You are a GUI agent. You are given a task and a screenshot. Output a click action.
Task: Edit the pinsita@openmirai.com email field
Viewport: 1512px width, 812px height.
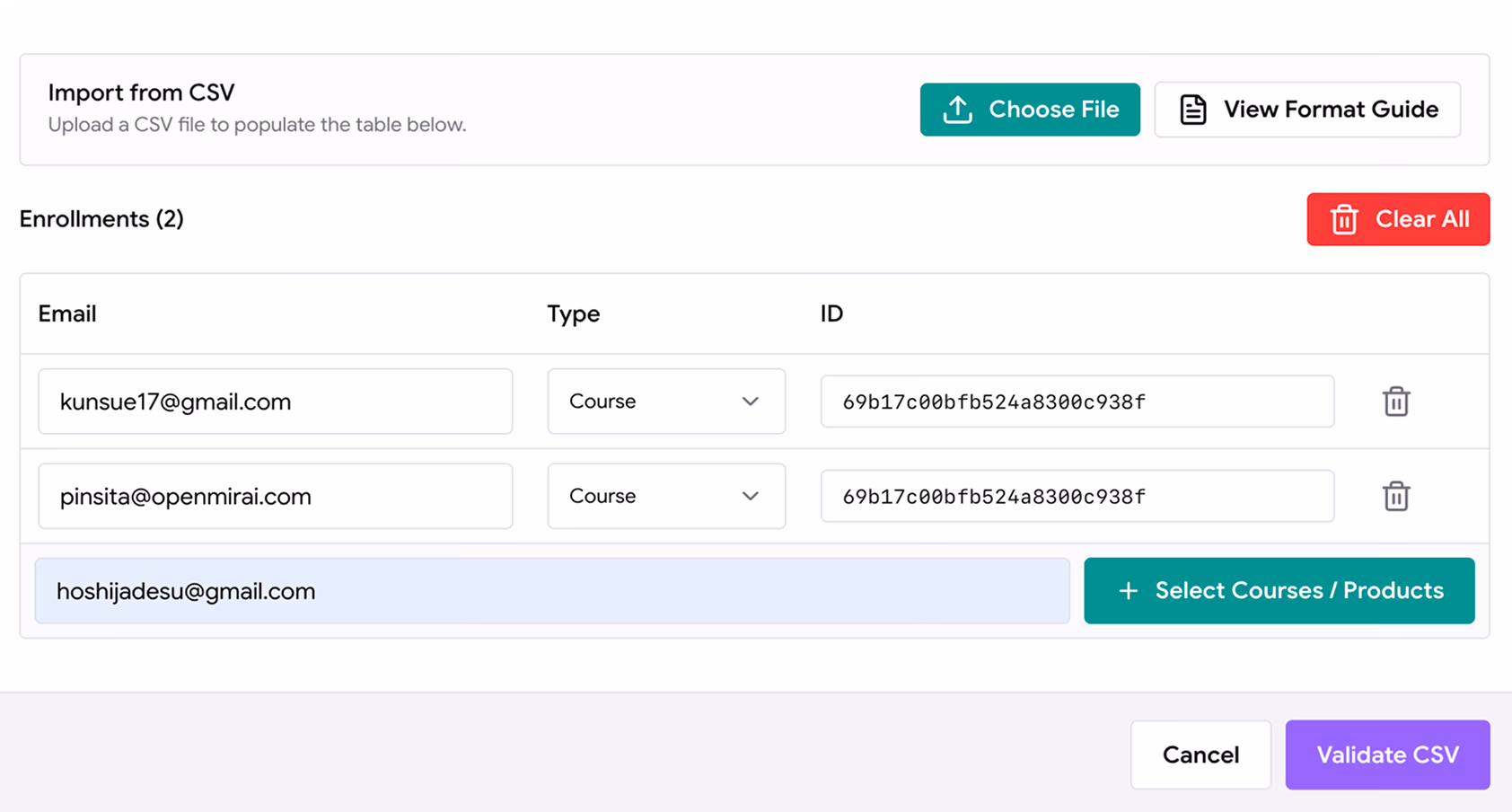(276, 496)
